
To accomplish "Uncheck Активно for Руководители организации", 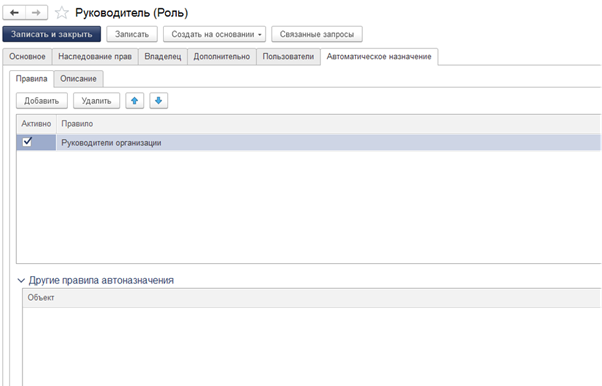I will (27, 142).
